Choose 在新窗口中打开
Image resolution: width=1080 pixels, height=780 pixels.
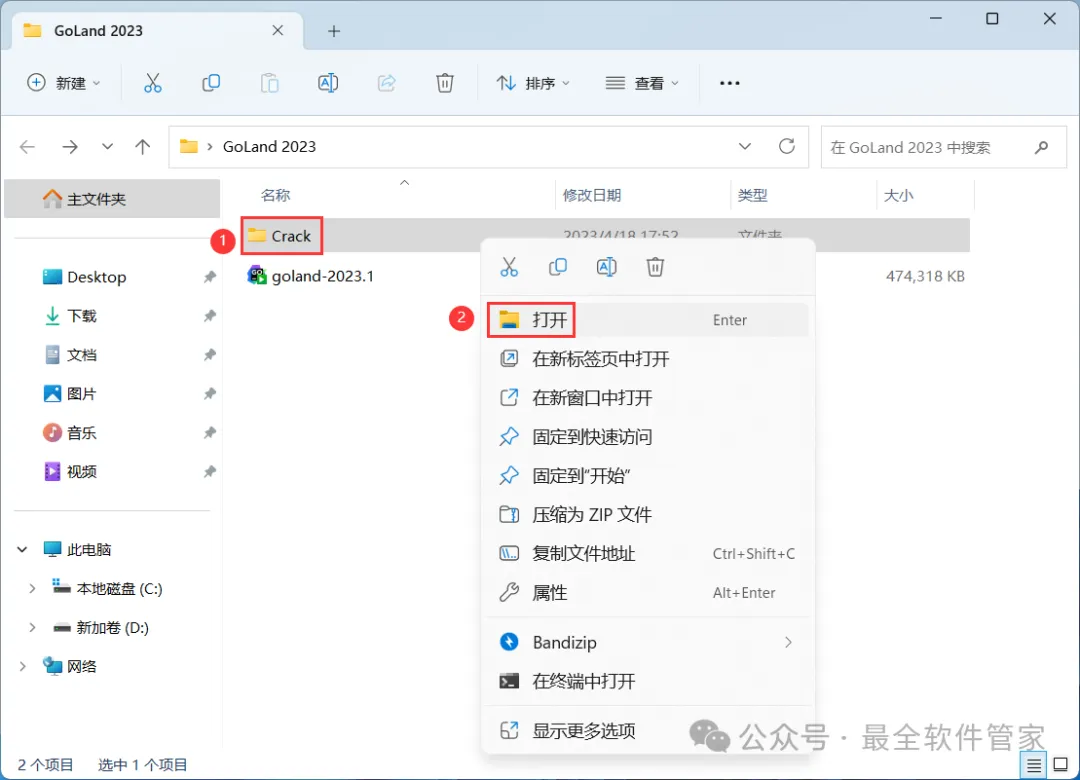[x=647, y=398]
